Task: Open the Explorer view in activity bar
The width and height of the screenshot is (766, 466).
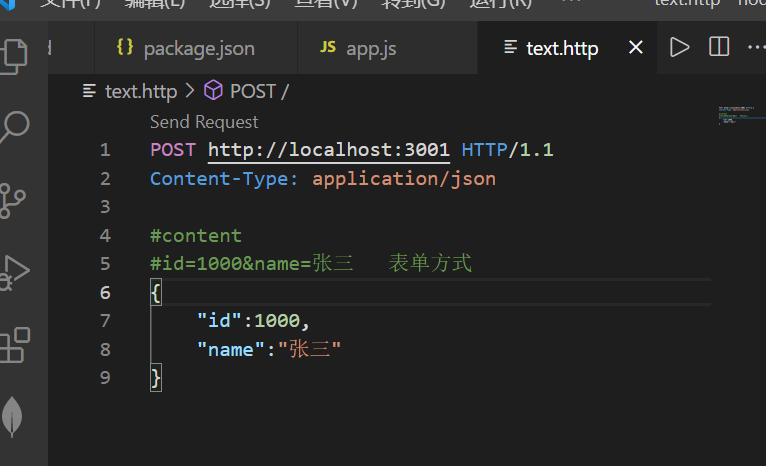Action: [14, 54]
